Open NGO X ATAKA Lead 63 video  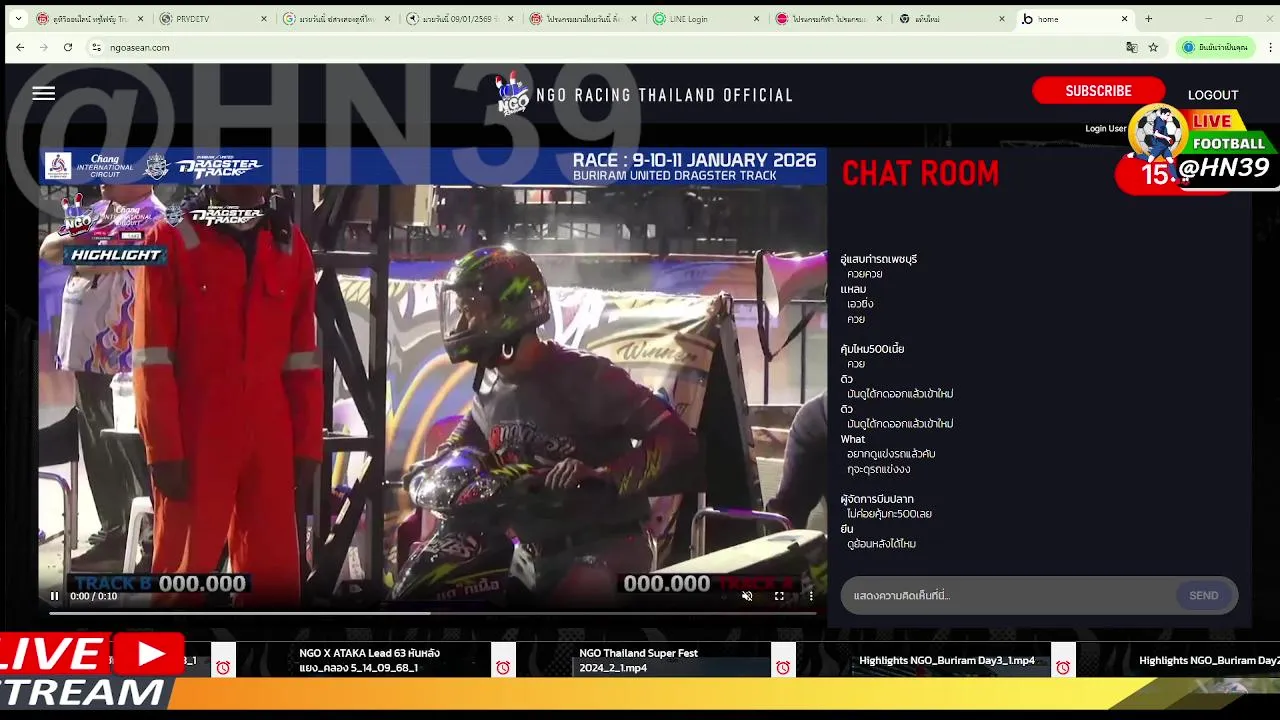pyautogui.click(x=370, y=660)
